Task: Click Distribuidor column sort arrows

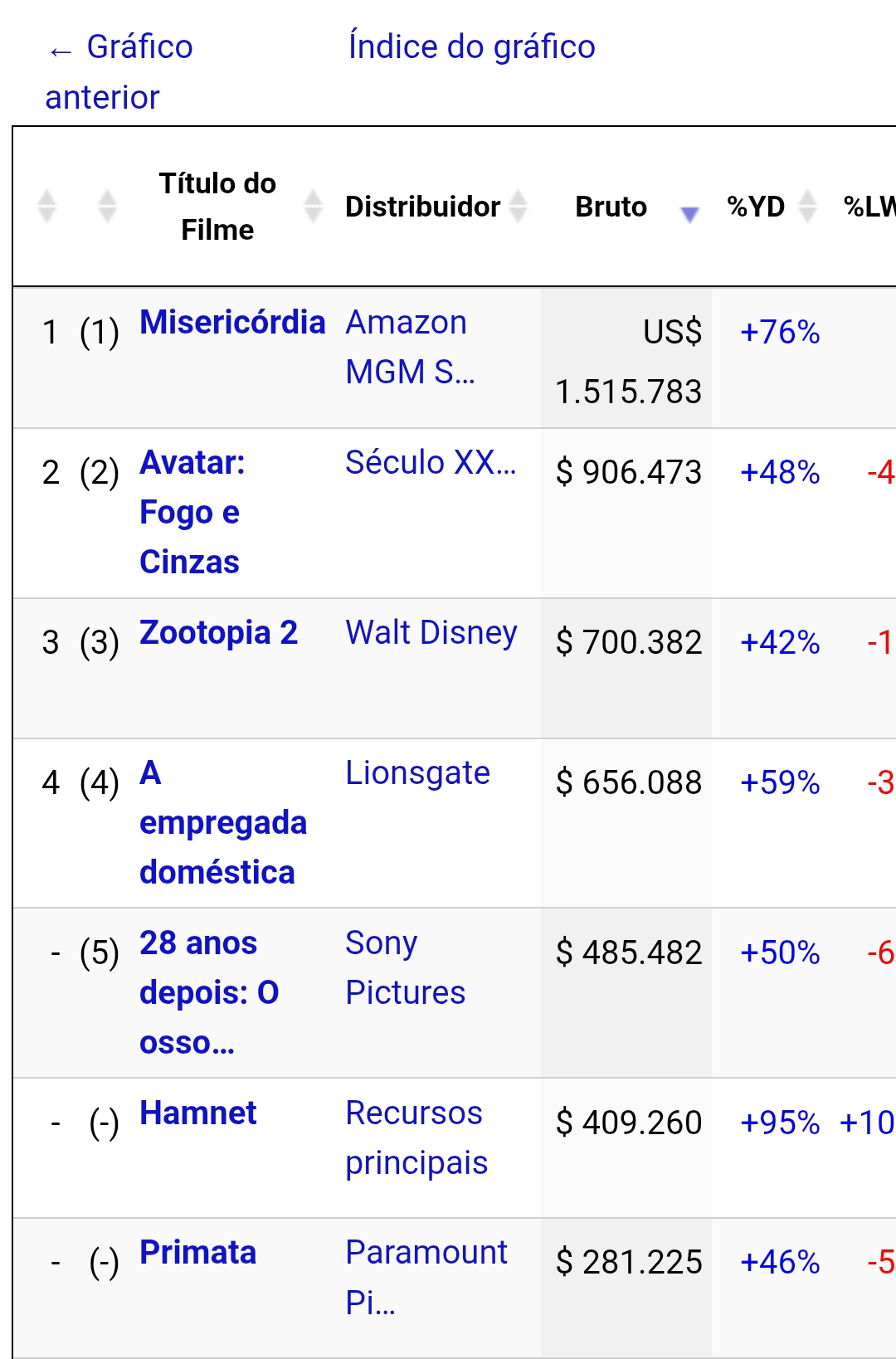Action: (519, 206)
